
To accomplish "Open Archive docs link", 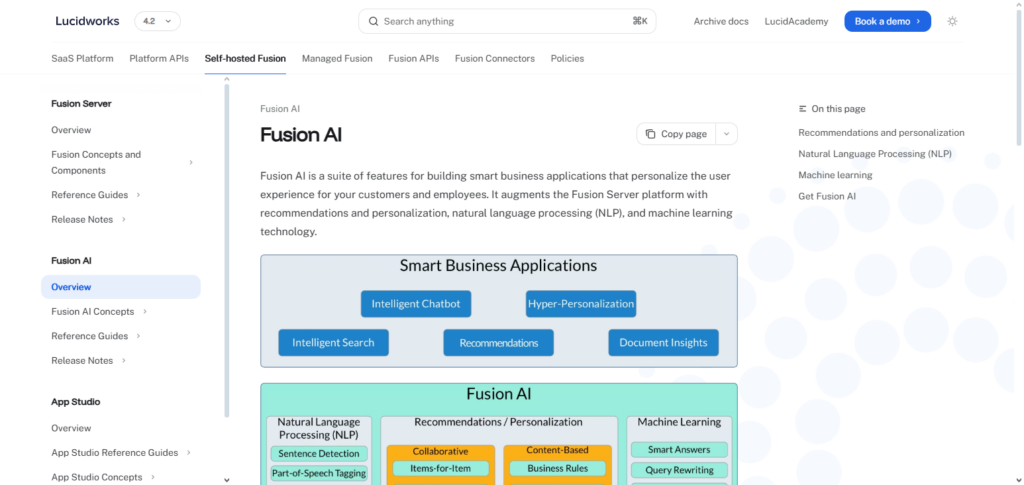I will pos(721,22).
